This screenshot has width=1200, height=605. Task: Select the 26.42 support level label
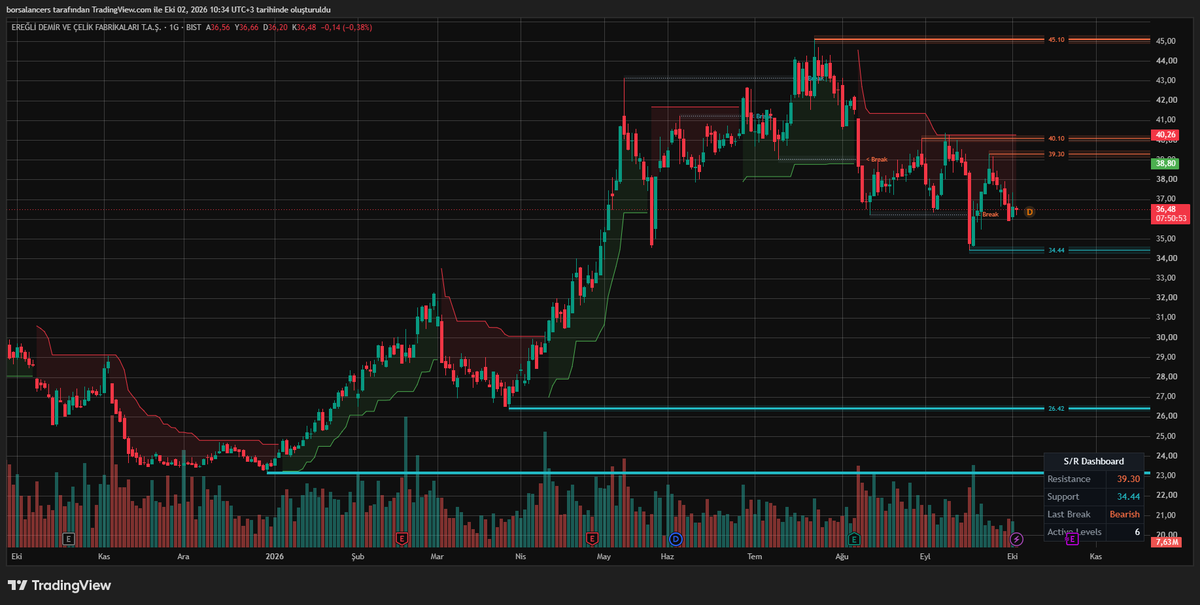click(x=1057, y=408)
